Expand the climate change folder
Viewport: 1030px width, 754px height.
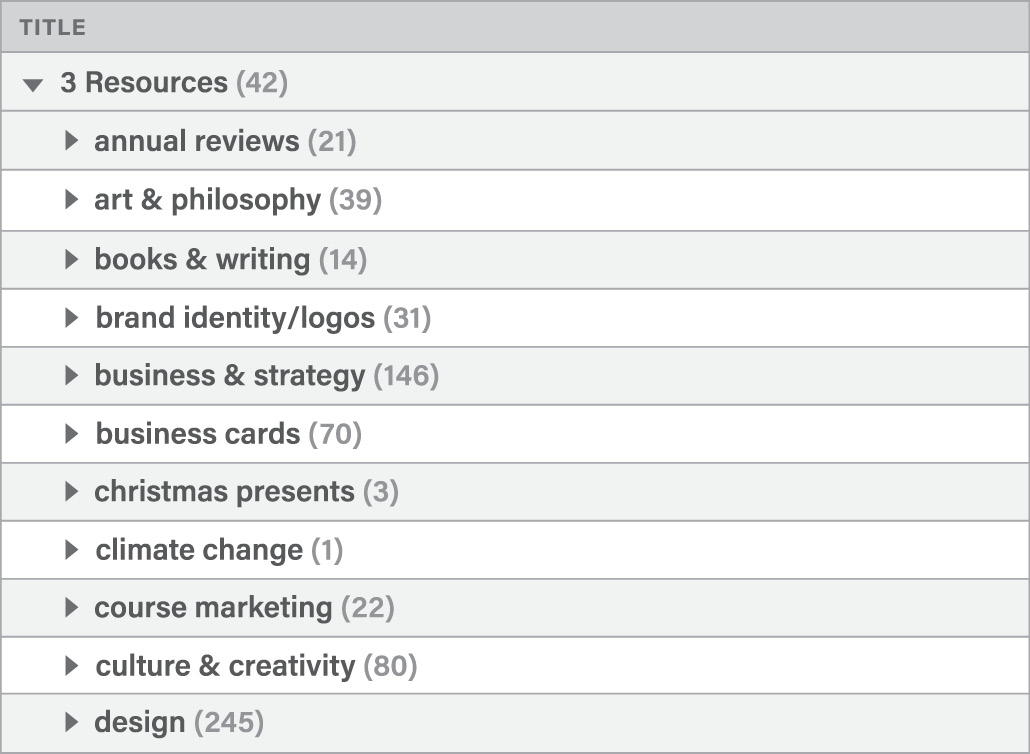click(71, 549)
